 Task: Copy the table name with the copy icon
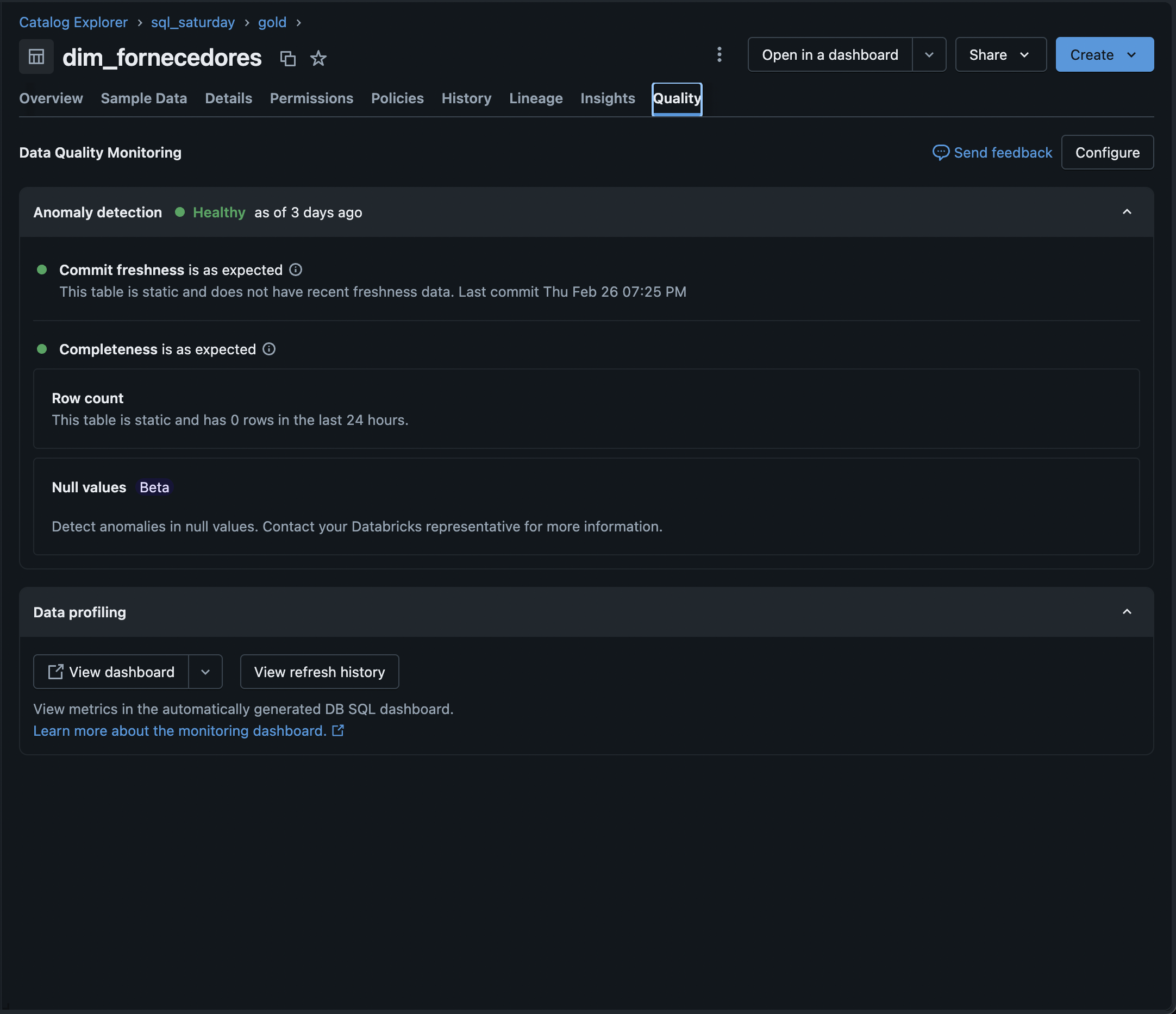coord(288,58)
